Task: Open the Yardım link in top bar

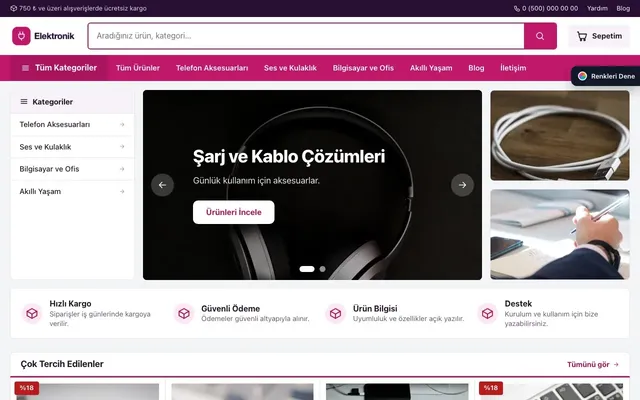Action: [597, 8]
